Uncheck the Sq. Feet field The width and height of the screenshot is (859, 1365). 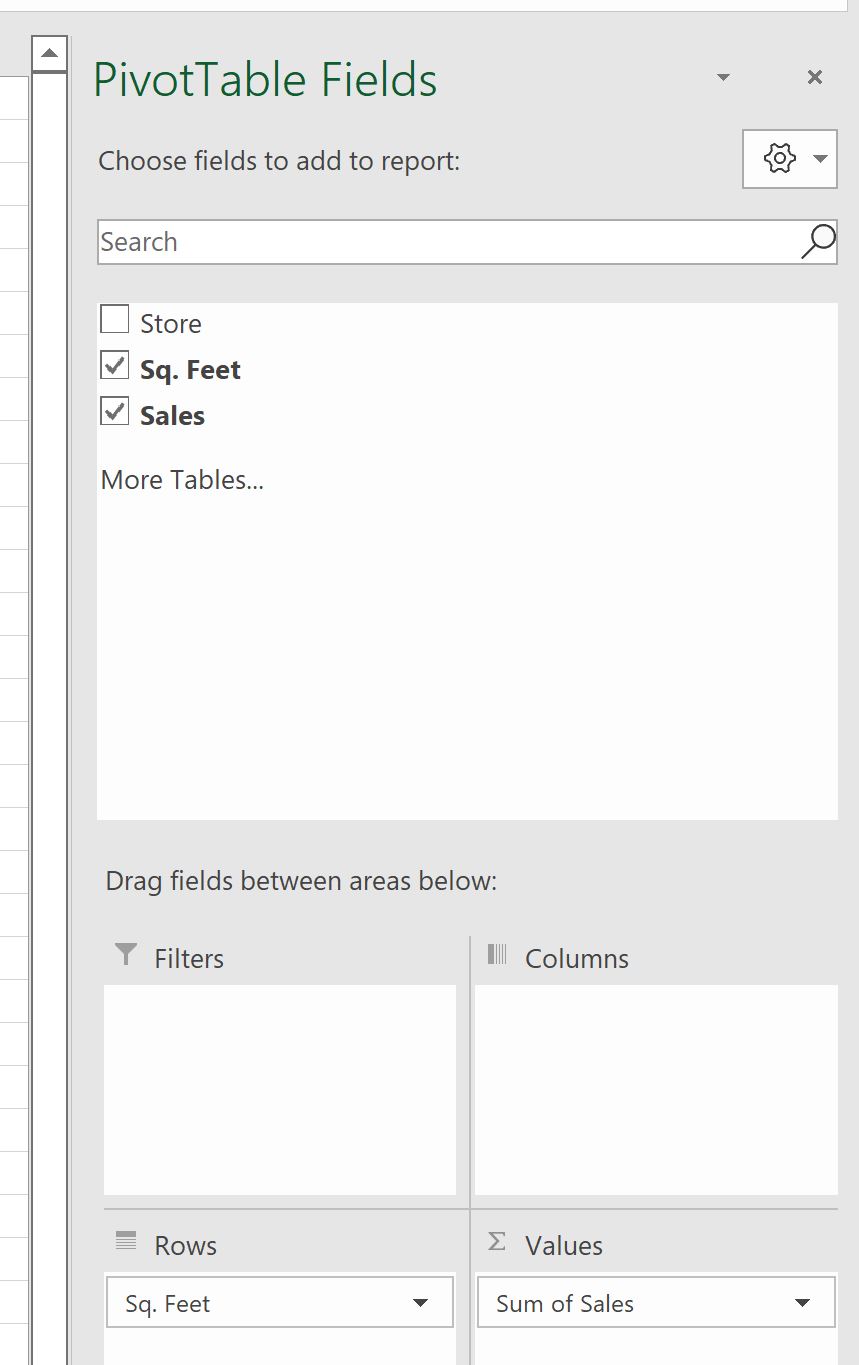[115, 366]
